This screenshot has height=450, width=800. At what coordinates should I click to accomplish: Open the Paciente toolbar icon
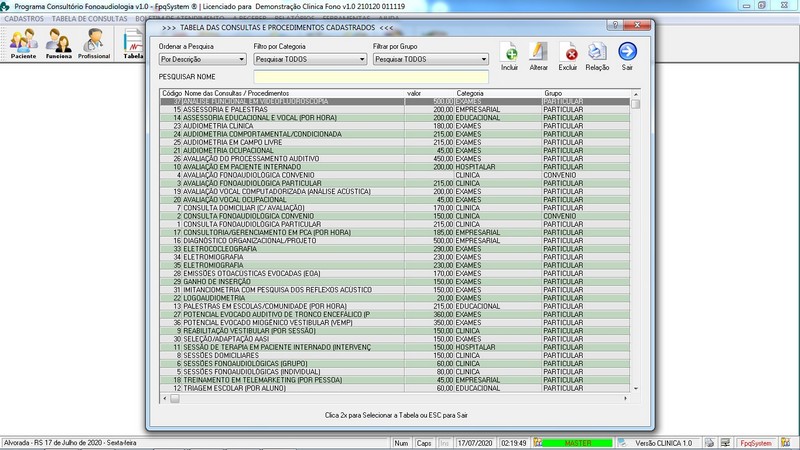pos(22,43)
